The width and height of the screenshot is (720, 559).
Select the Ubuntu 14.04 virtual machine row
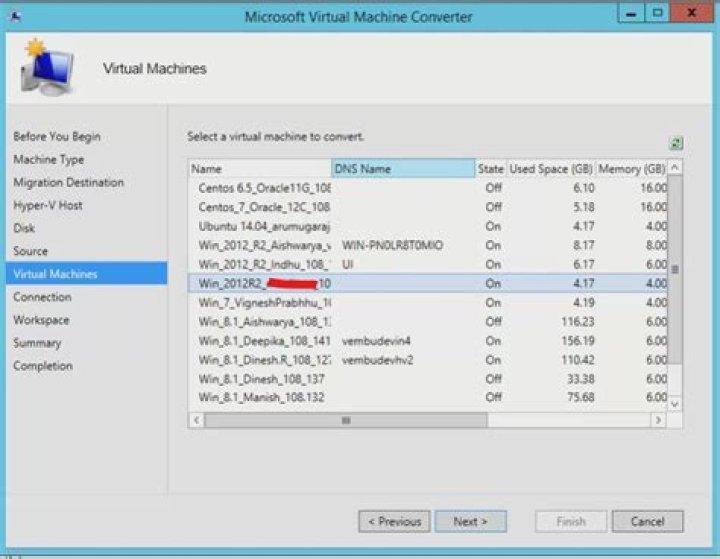tap(265, 226)
